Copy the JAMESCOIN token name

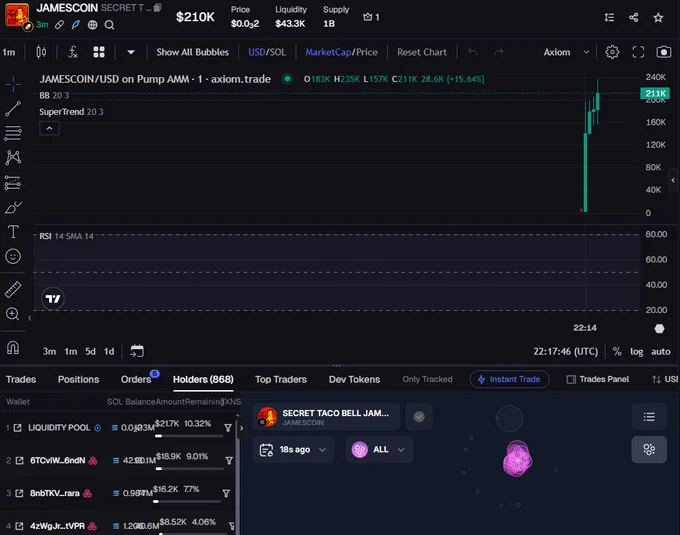157,7
